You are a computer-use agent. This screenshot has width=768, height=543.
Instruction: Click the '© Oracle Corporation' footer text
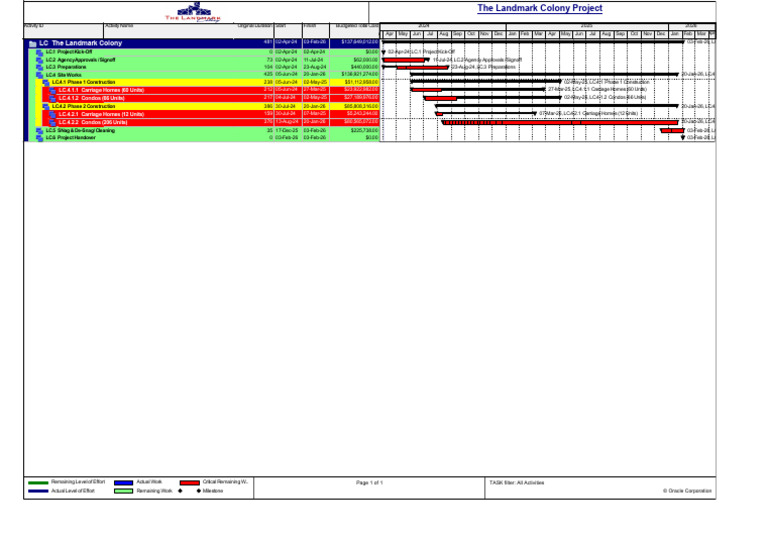click(687, 491)
